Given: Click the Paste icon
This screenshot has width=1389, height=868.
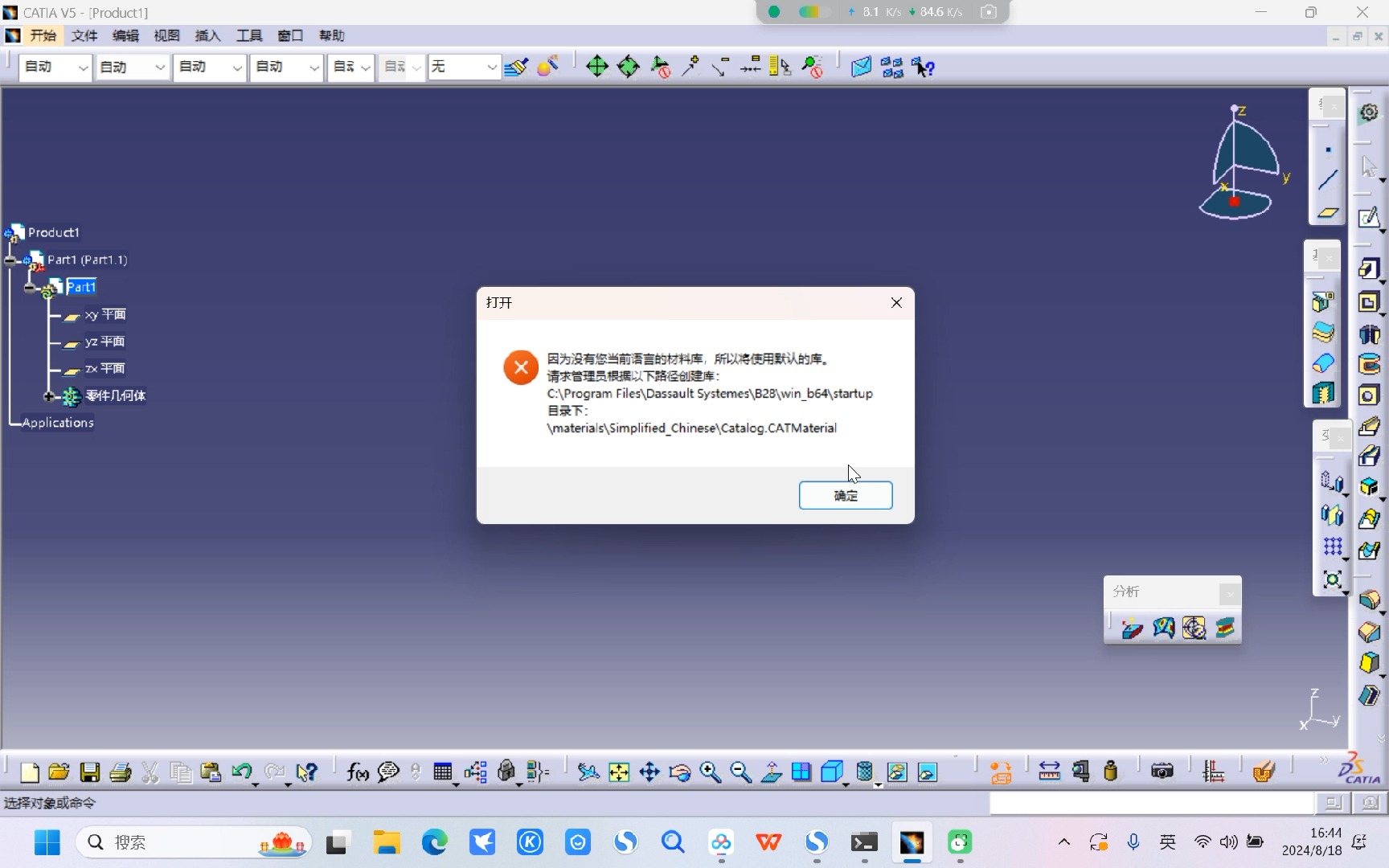Looking at the screenshot, I should (x=211, y=772).
